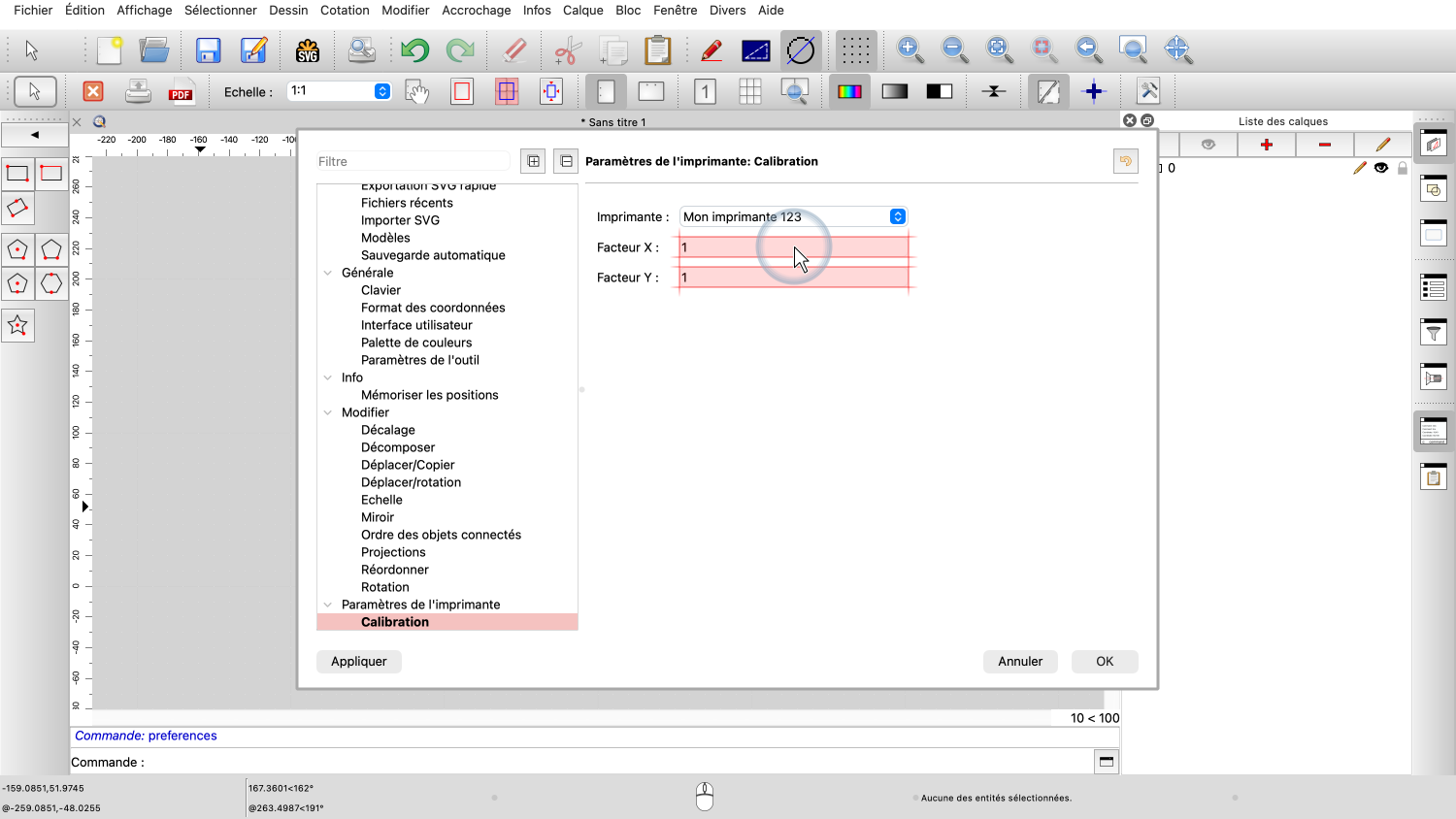Click the scissors cut icon
The height and width of the screenshot is (819, 1456).
(x=568, y=50)
